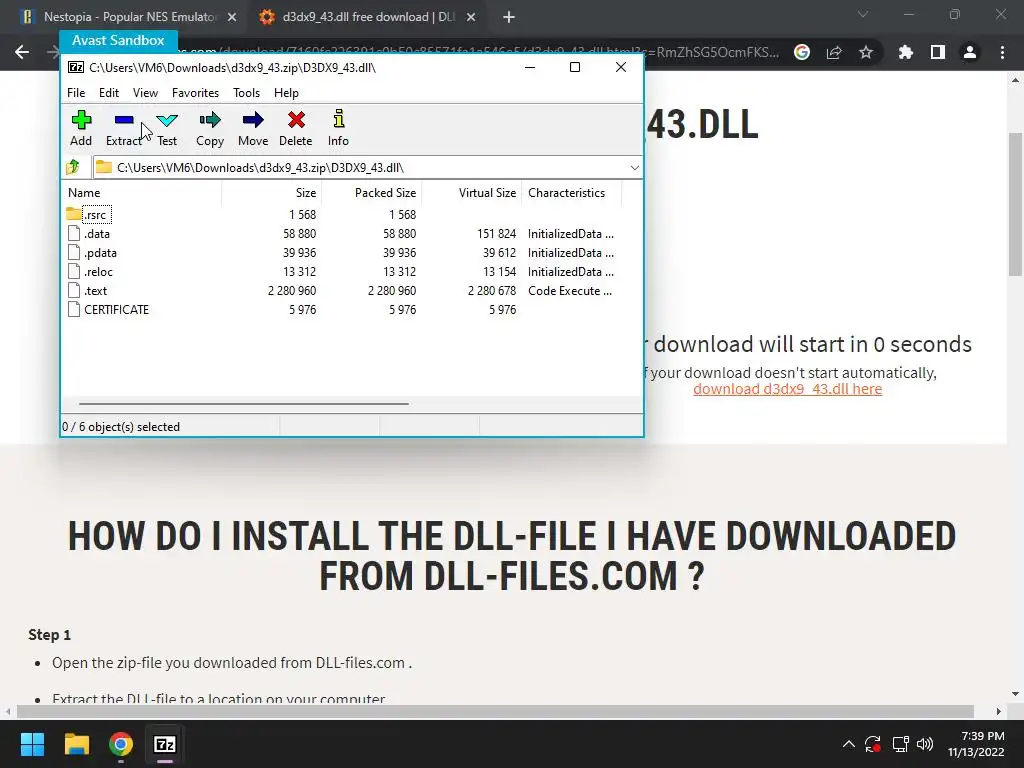The image size is (1024, 768).
Task: Click the '0 / 6 object(s) selected' status
Action: click(x=121, y=426)
